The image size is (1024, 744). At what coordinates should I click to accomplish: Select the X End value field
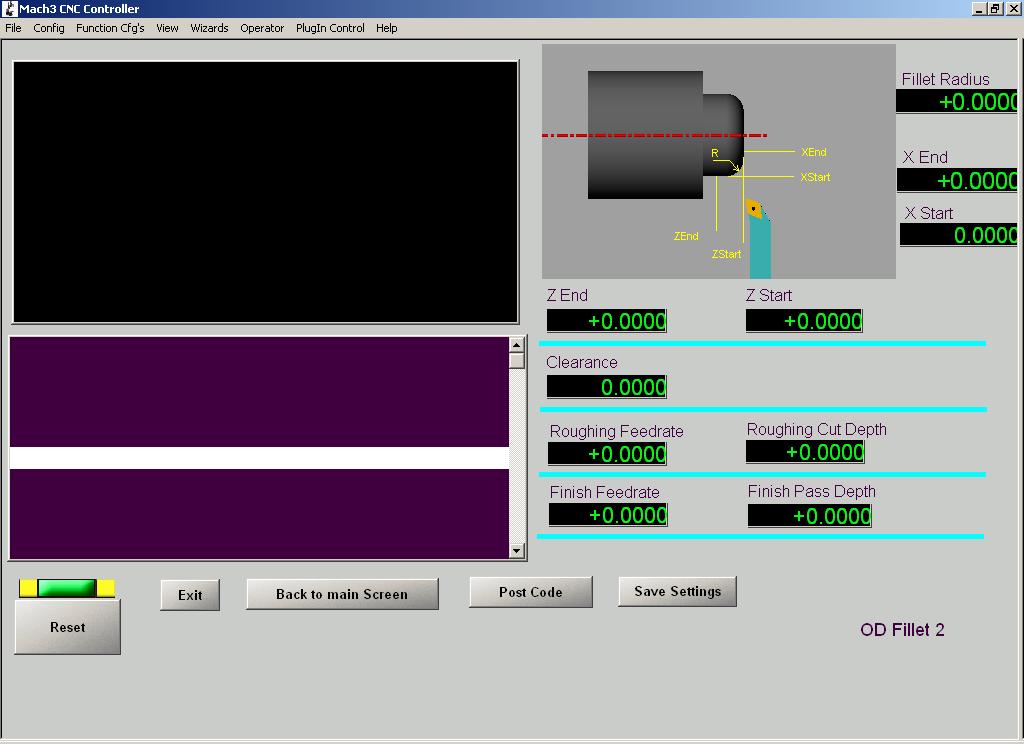958,181
